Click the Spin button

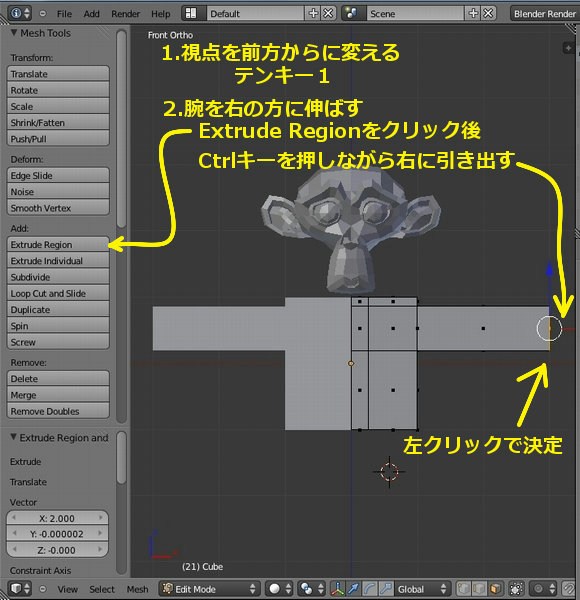(58, 326)
